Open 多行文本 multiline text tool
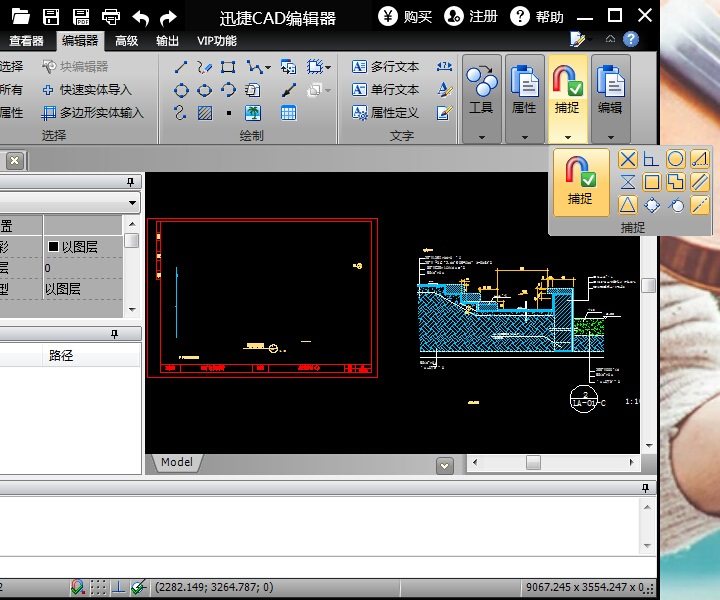The width and height of the screenshot is (720, 600). tap(385, 67)
